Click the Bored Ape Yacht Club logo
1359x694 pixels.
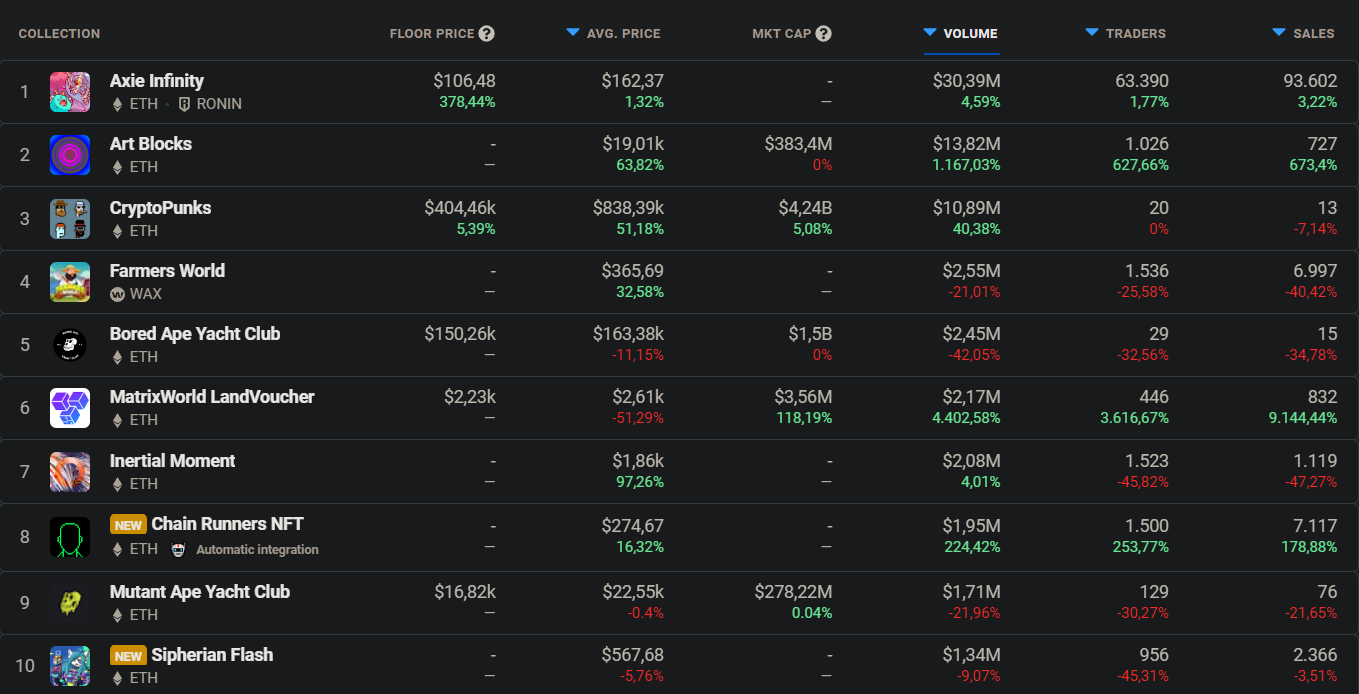tap(70, 345)
